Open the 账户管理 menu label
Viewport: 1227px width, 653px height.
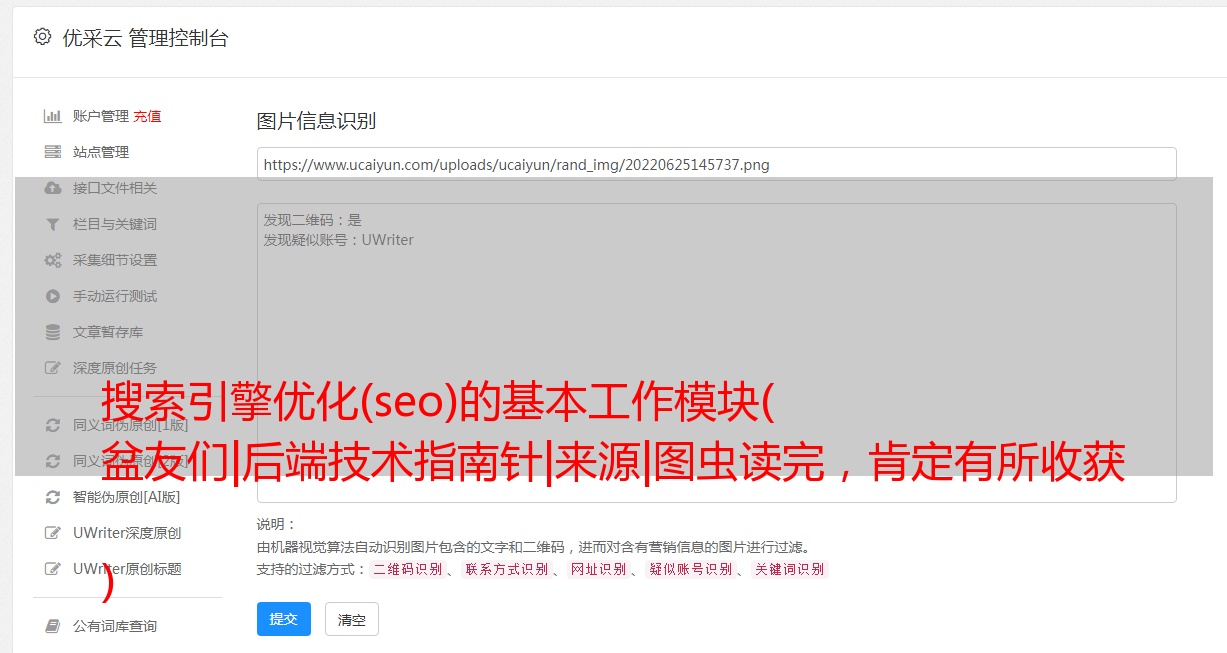pyautogui.click(x=101, y=116)
